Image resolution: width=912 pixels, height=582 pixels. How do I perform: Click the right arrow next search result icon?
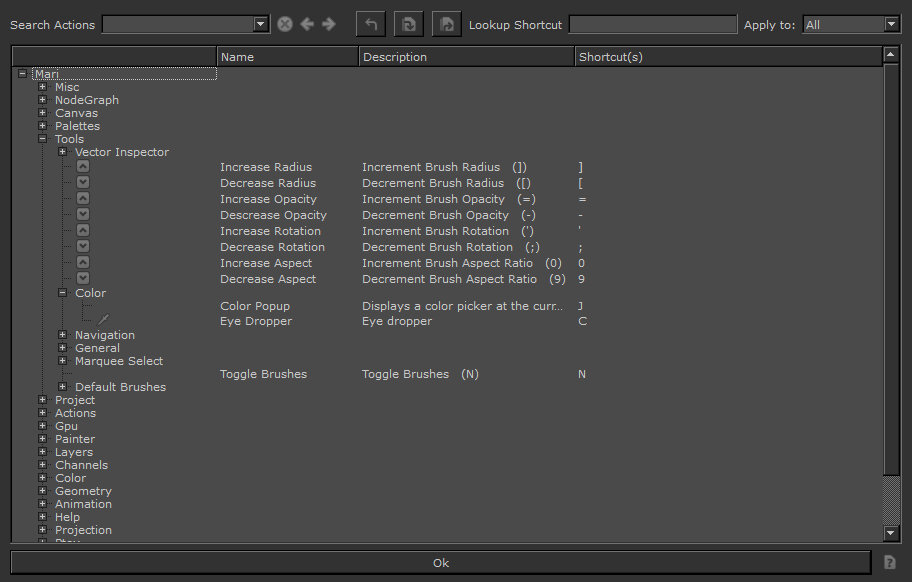click(329, 24)
